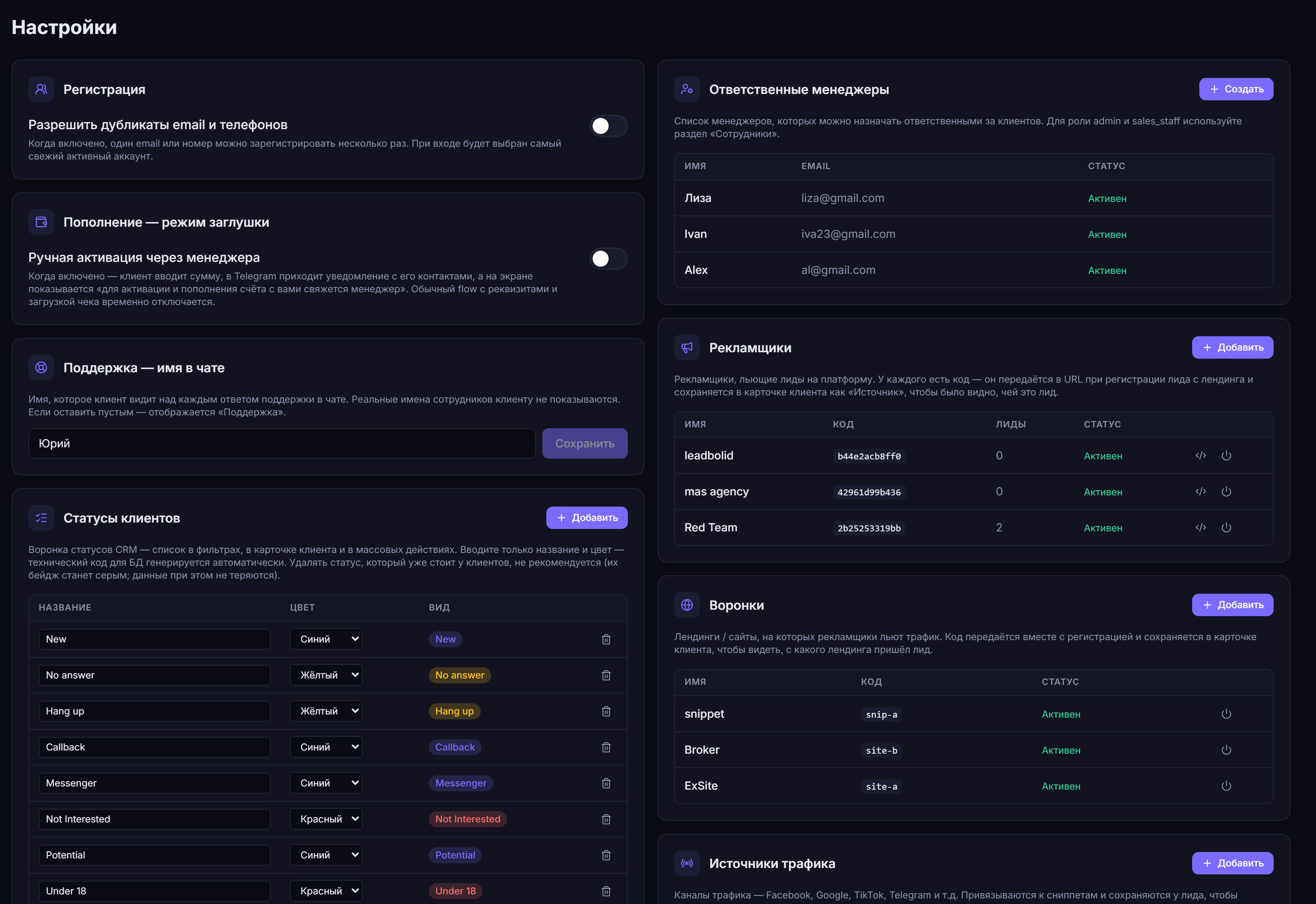Open color dropdown for Messenger status
1316x904 pixels.
326,783
